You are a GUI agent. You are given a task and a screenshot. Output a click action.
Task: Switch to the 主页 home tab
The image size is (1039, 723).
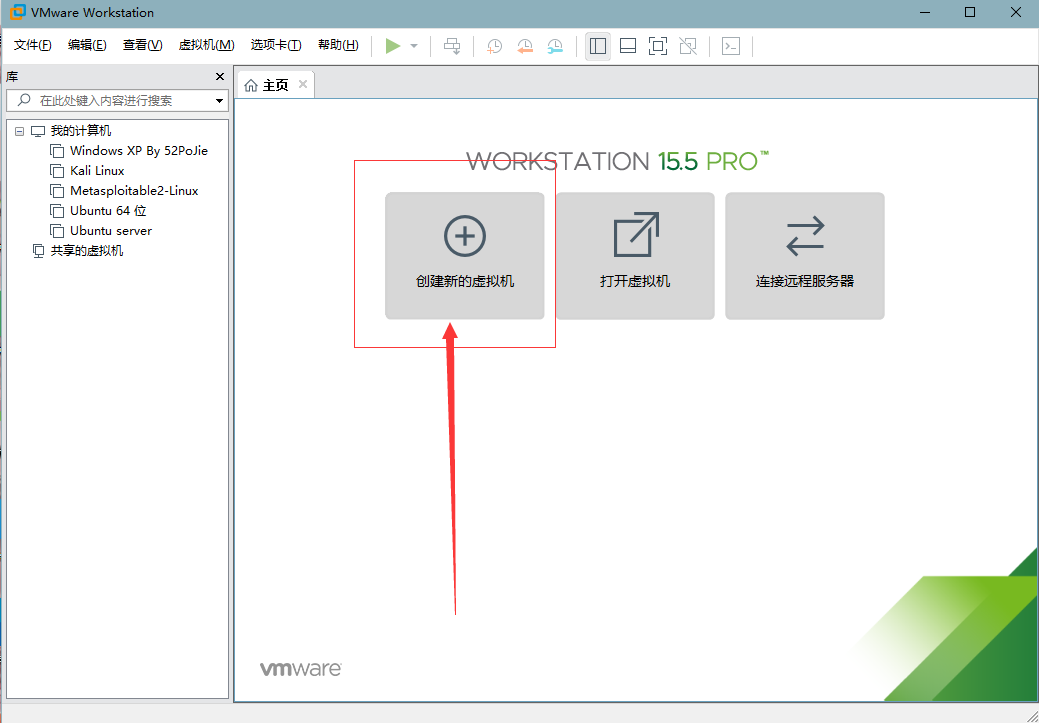click(276, 85)
